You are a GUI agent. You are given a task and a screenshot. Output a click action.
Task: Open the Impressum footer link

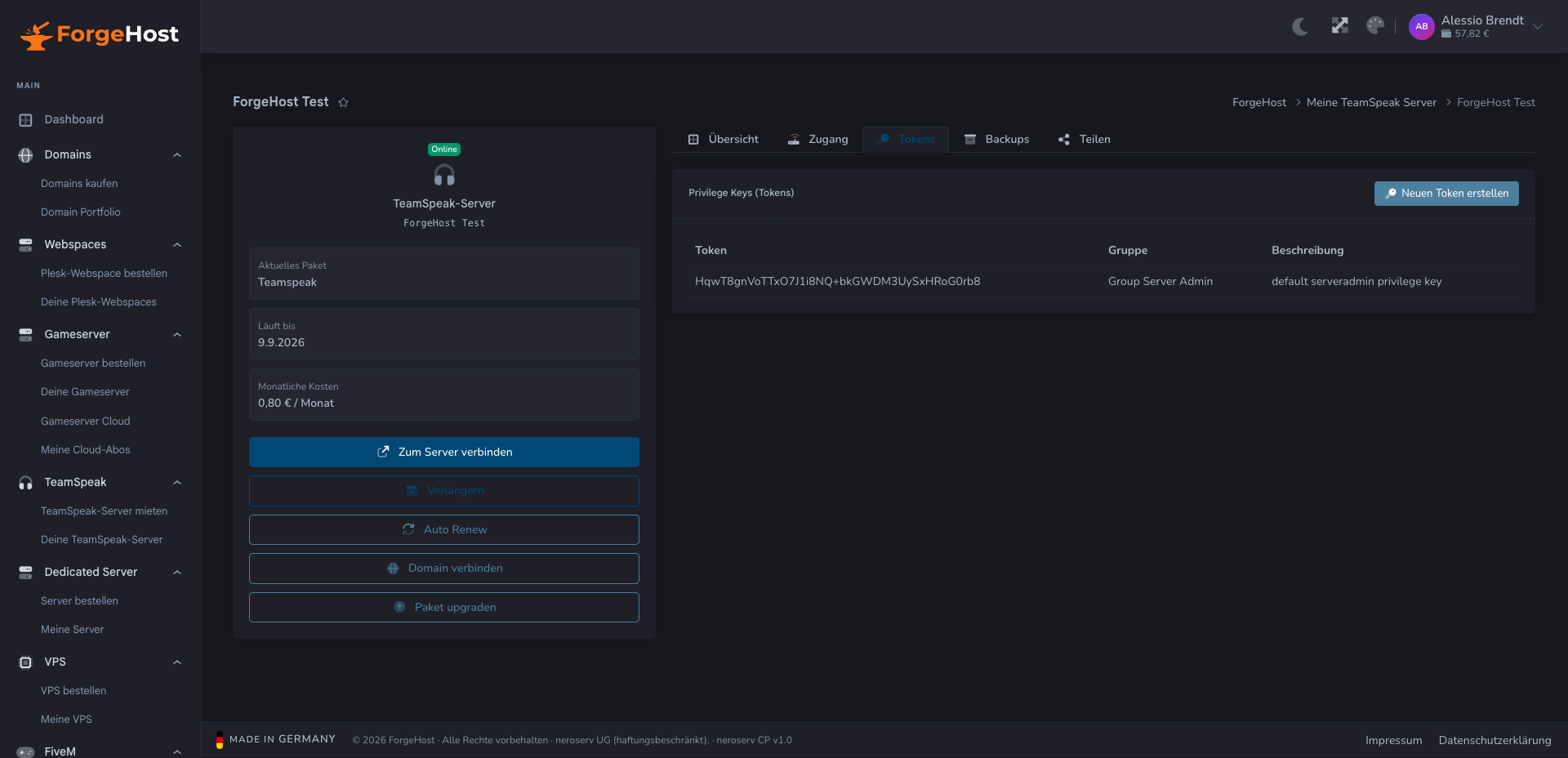pos(1393,741)
